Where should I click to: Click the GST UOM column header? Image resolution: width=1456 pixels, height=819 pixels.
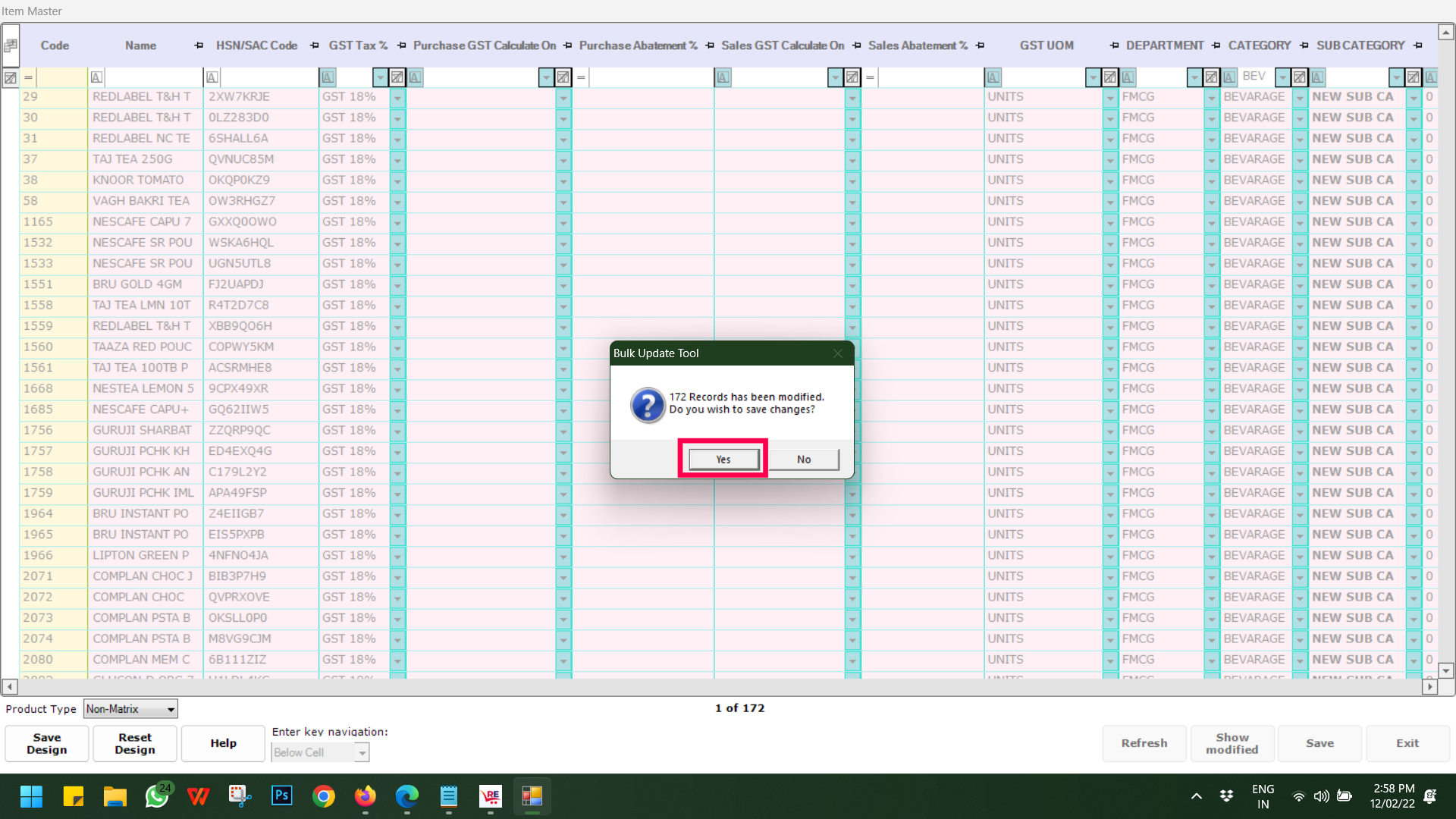point(1046,45)
